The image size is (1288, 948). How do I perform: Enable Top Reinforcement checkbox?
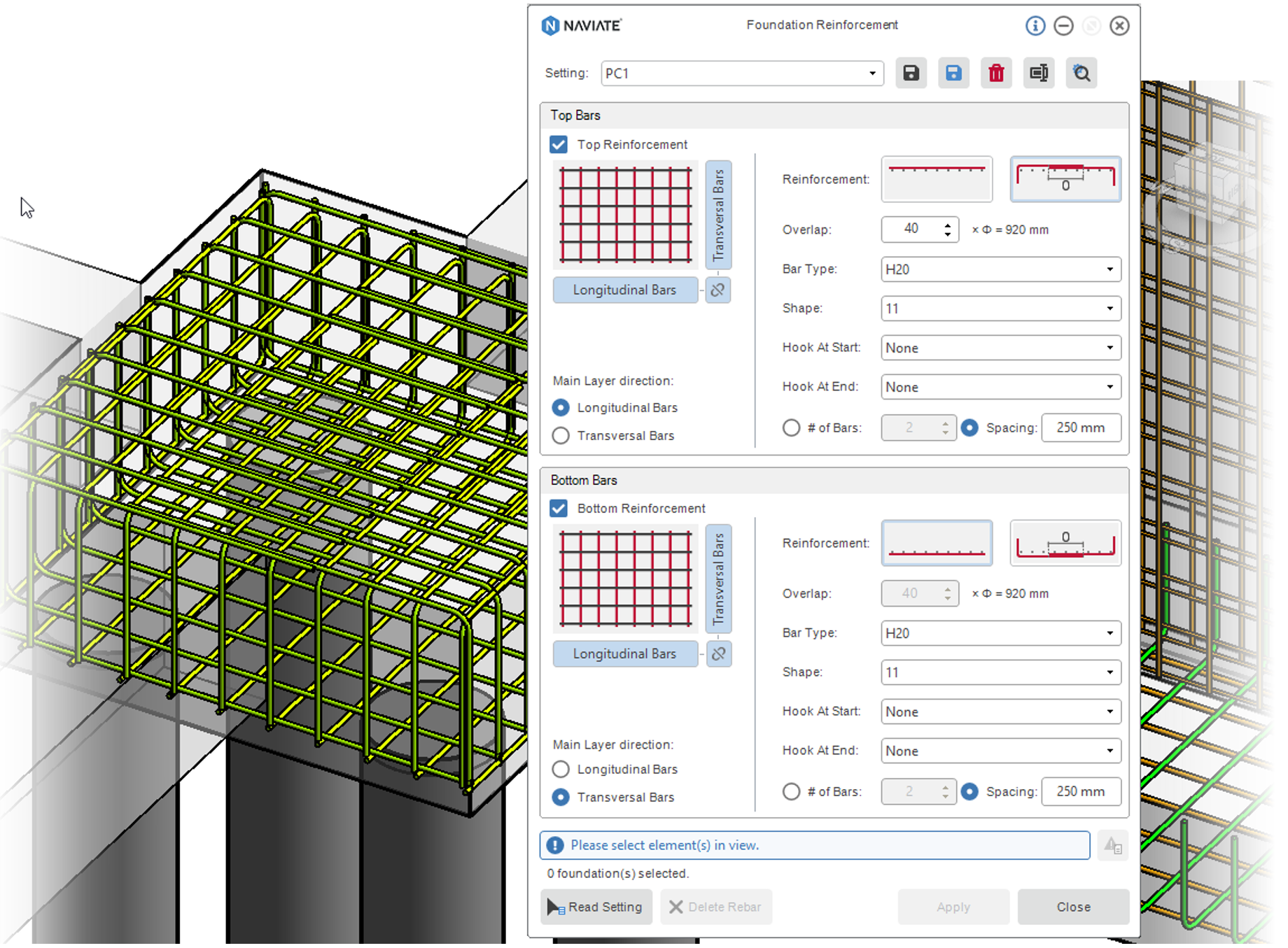pyautogui.click(x=559, y=144)
